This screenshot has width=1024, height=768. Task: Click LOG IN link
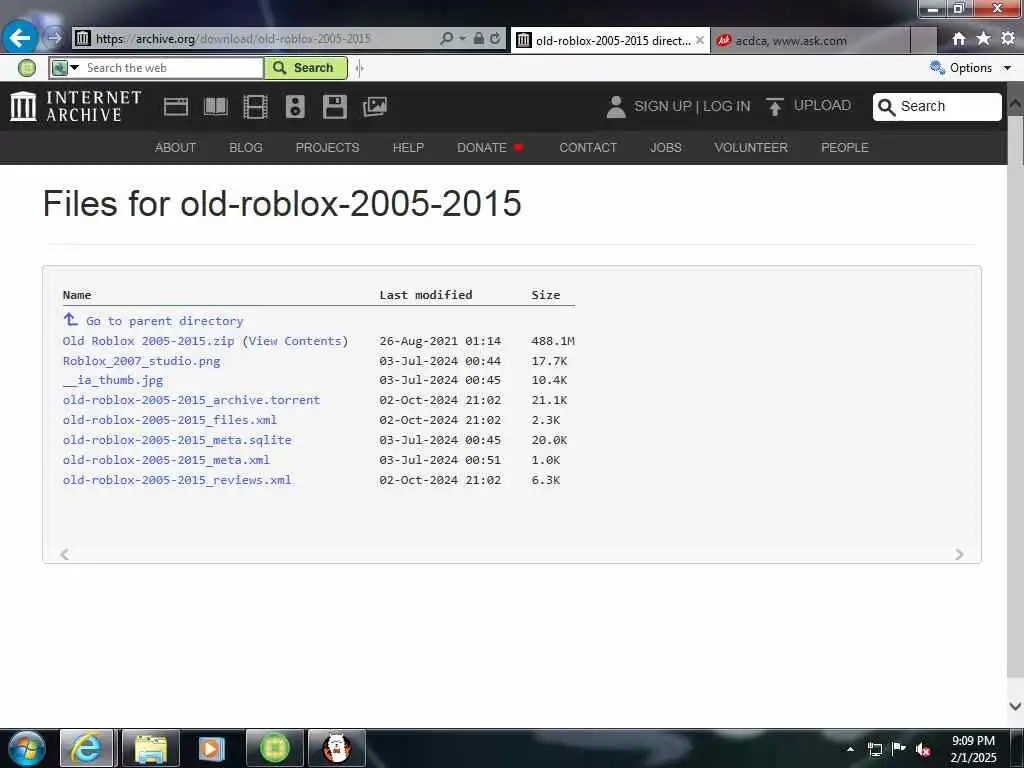point(726,106)
